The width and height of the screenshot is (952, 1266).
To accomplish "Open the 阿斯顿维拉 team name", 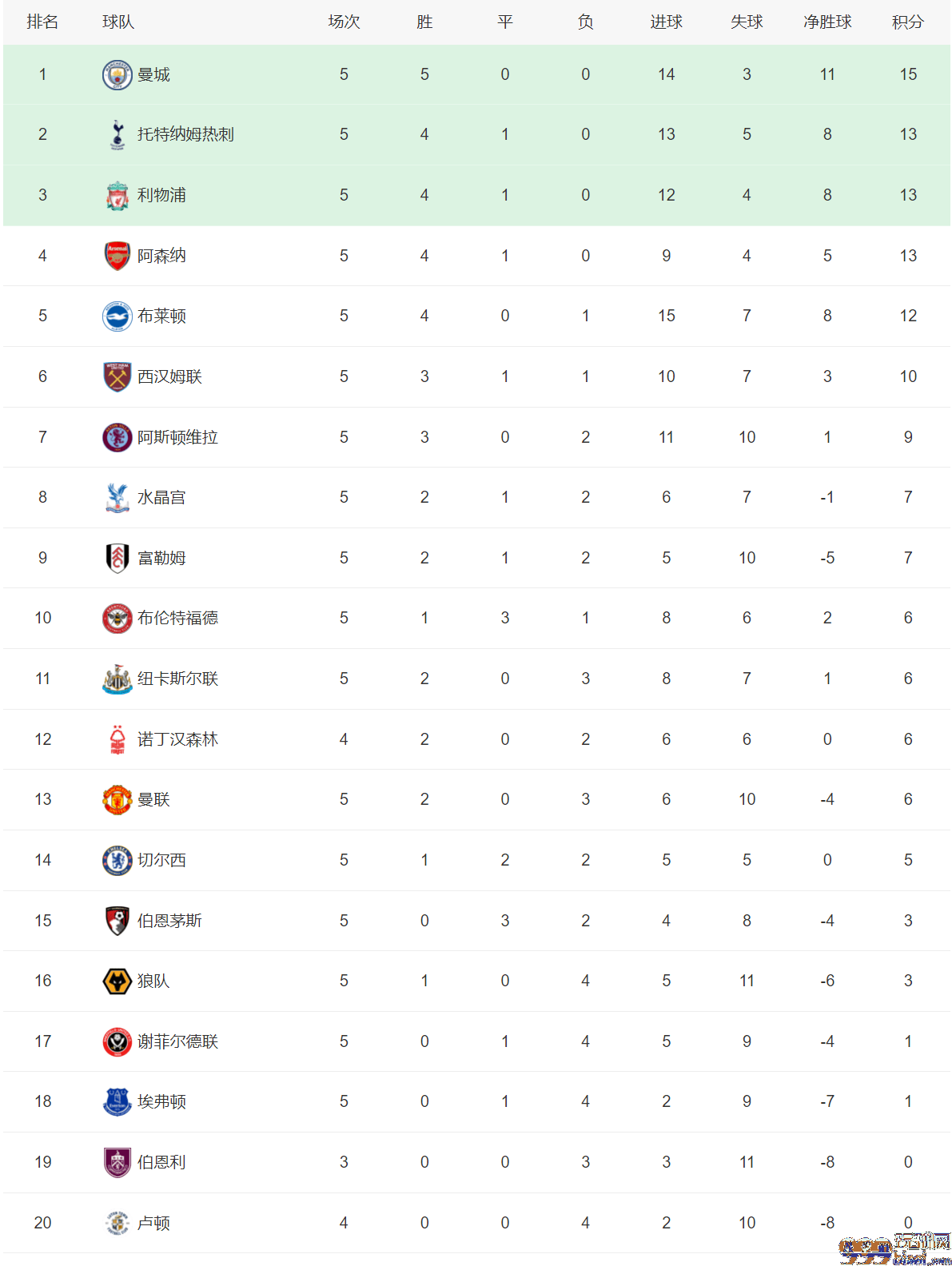I will point(177,437).
